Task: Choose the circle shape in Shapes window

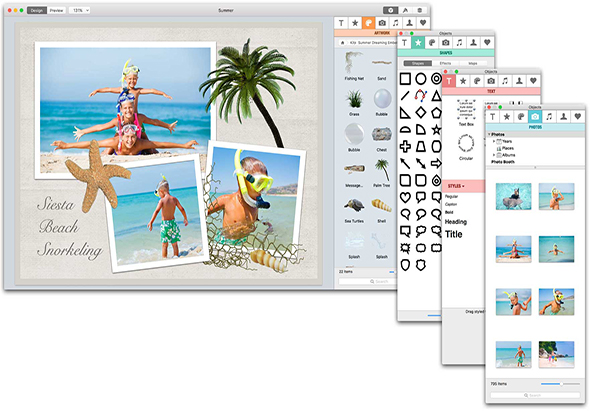Action: (x=421, y=79)
